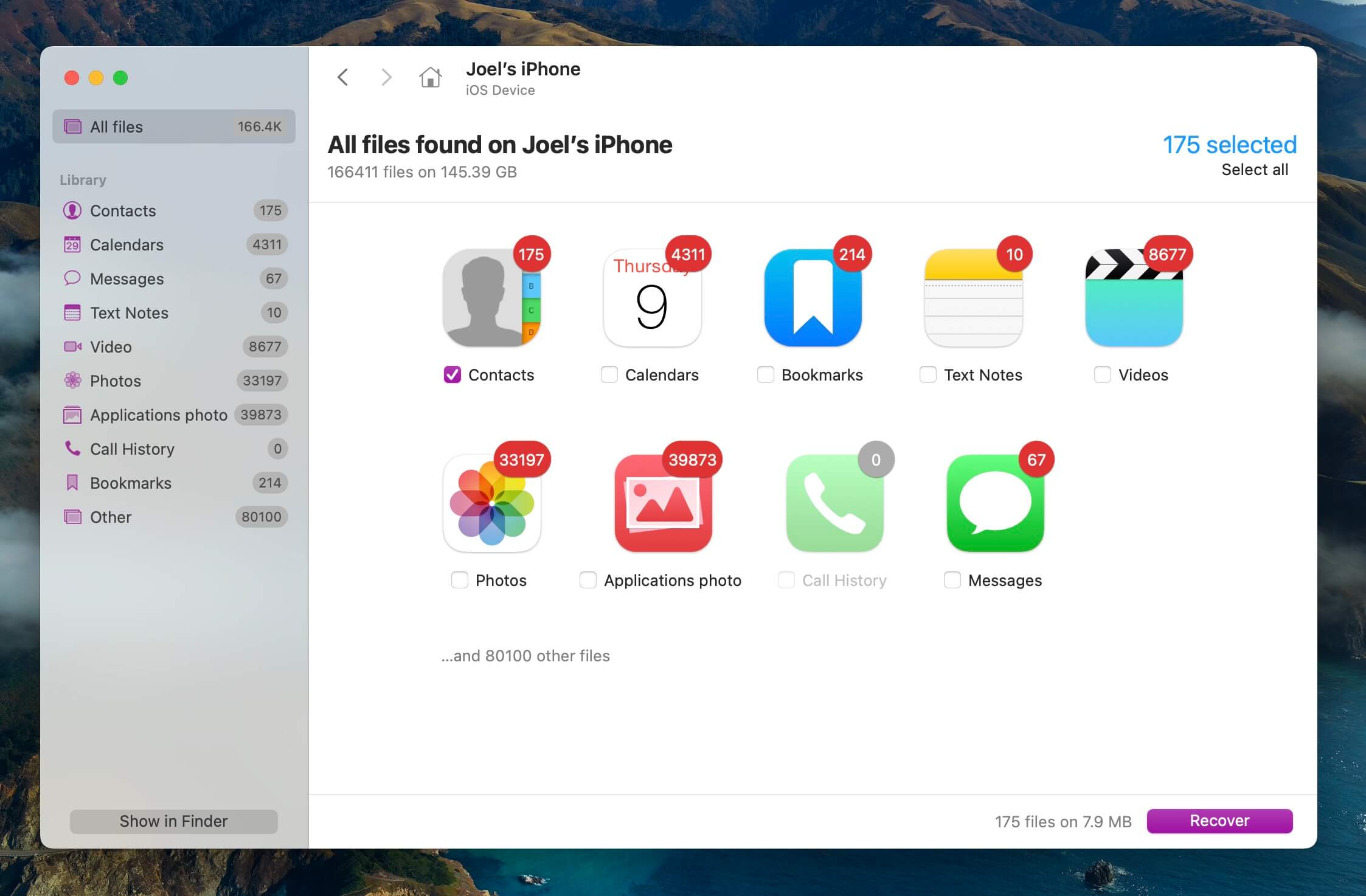Toggle the Contacts checkbox on
1366x896 pixels.
[452, 375]
